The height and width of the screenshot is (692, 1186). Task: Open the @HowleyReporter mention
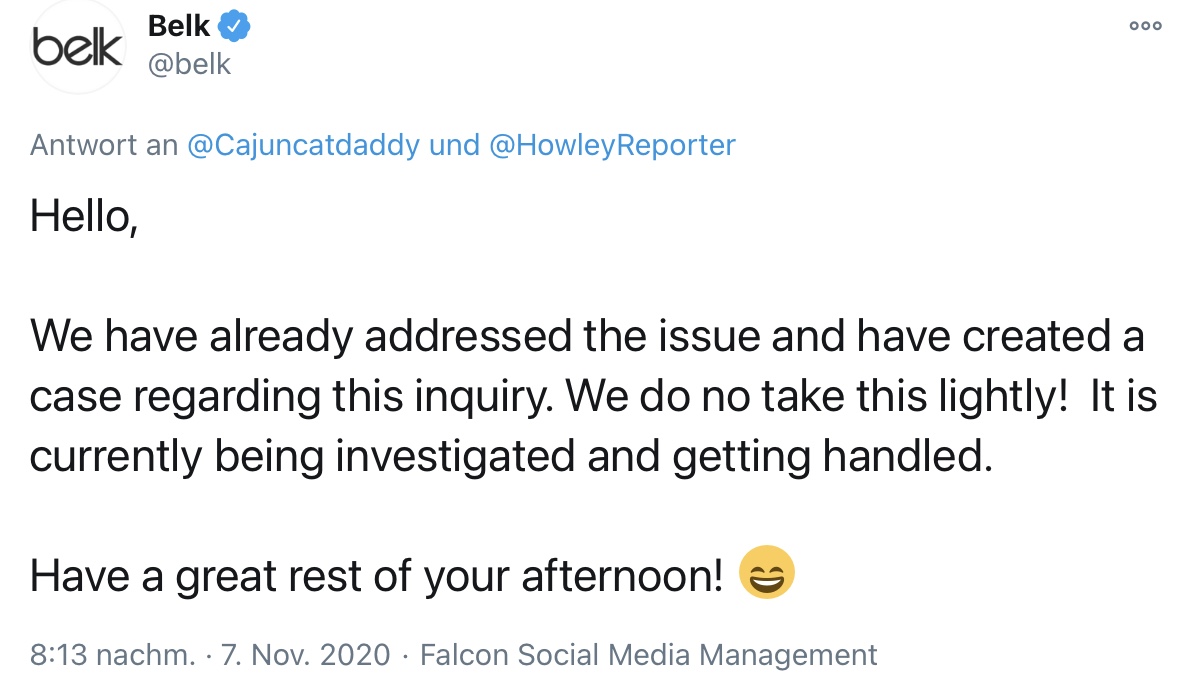tap(612, 146)
